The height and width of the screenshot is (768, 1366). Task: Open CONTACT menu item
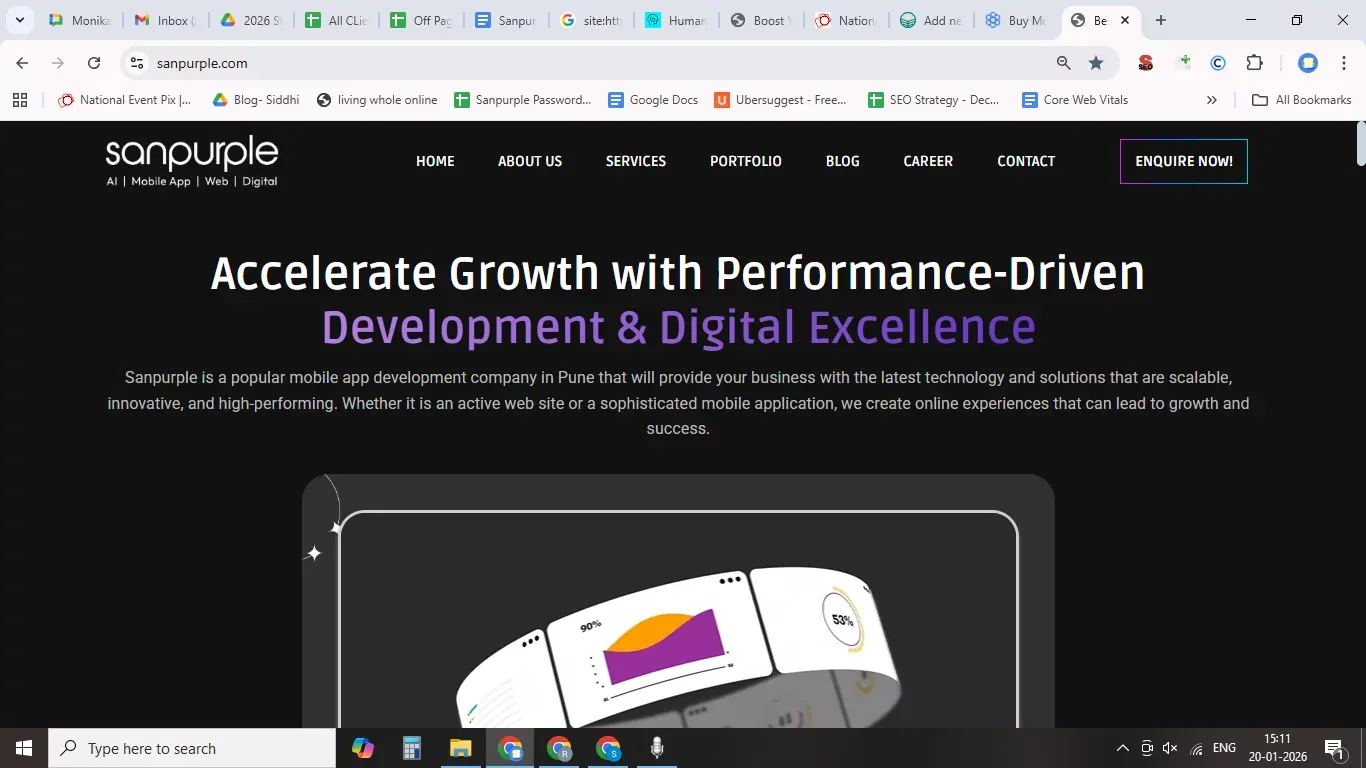(x=1026, y=161)
